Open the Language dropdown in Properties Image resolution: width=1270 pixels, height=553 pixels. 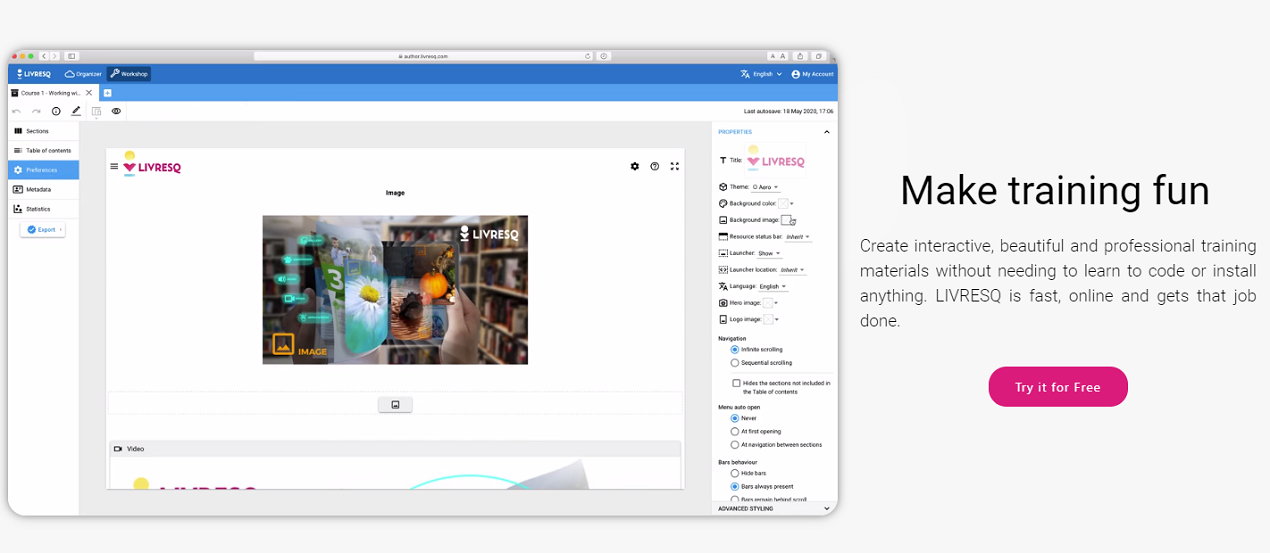[x=772, y=286]
